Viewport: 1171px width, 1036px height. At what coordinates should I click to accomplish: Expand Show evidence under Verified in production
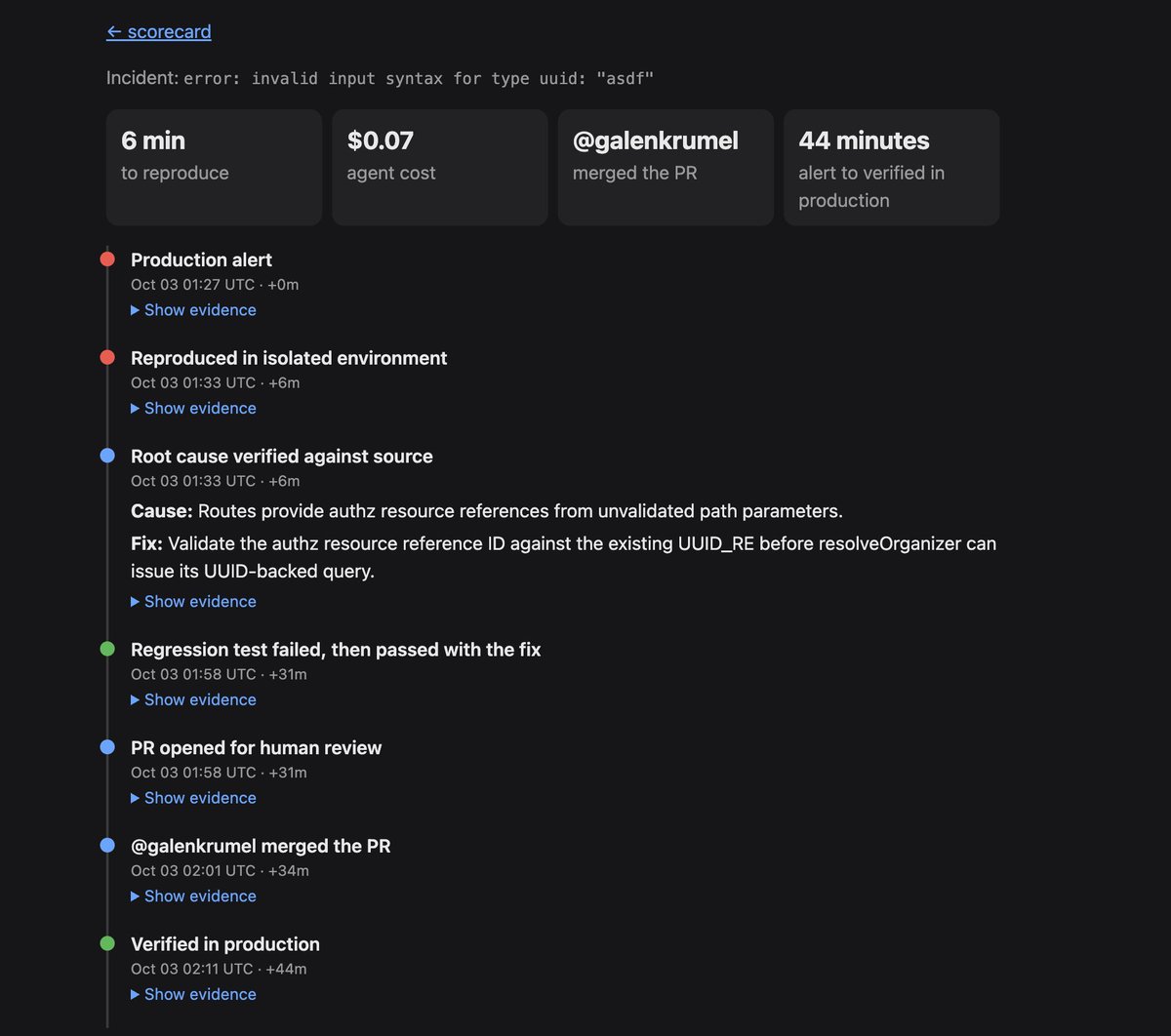[x=193, y=994]
